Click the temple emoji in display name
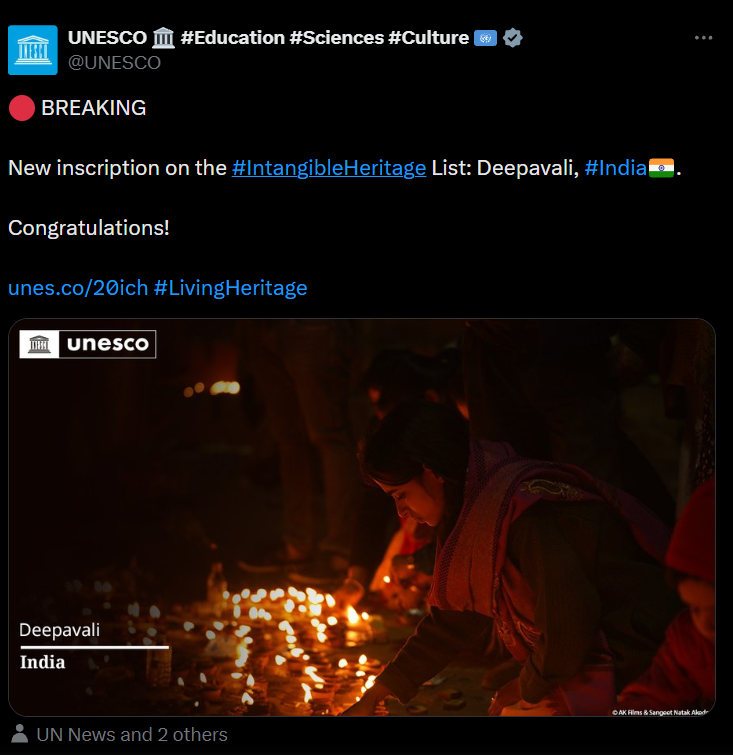733x755 pixels. coord(164,38)
